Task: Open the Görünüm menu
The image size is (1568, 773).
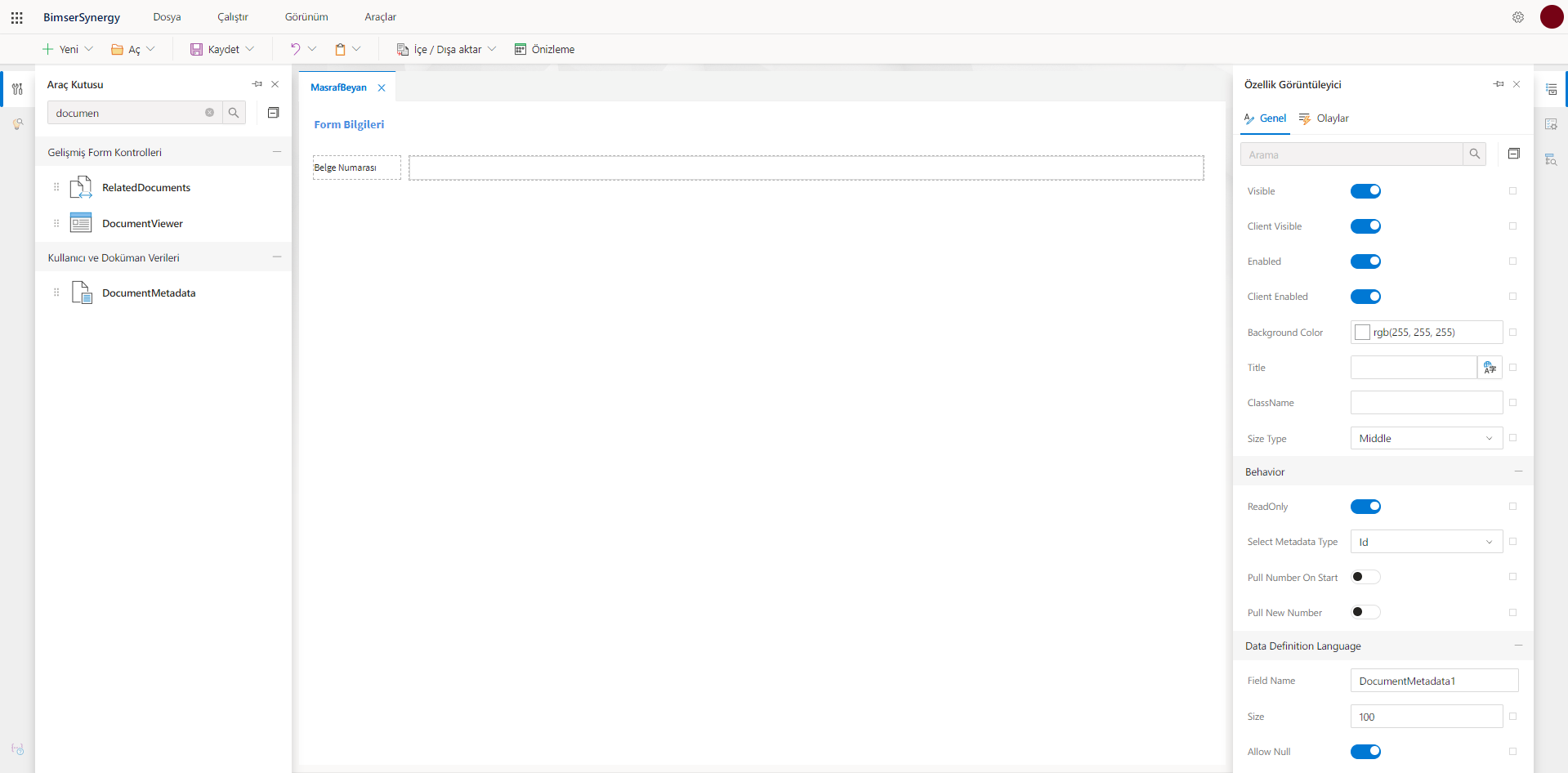Action: (306, 17)
